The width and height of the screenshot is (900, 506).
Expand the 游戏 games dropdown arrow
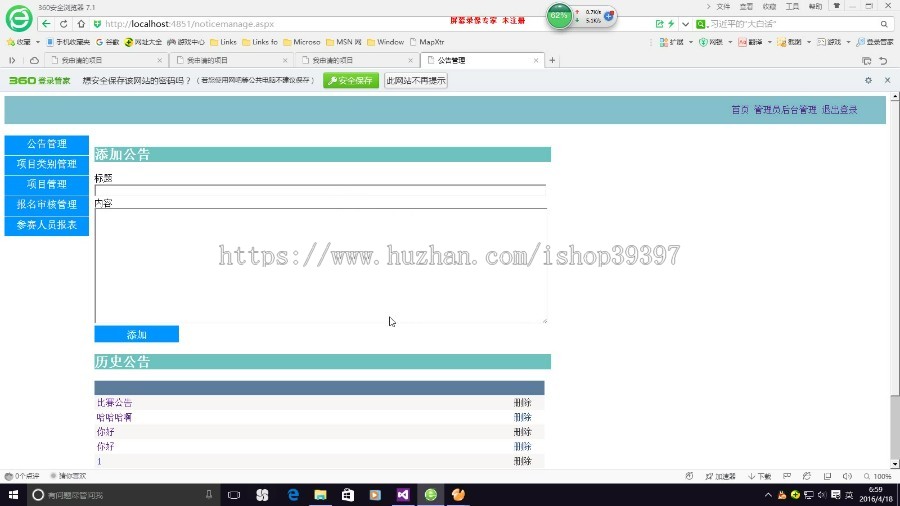coord(848,42)
